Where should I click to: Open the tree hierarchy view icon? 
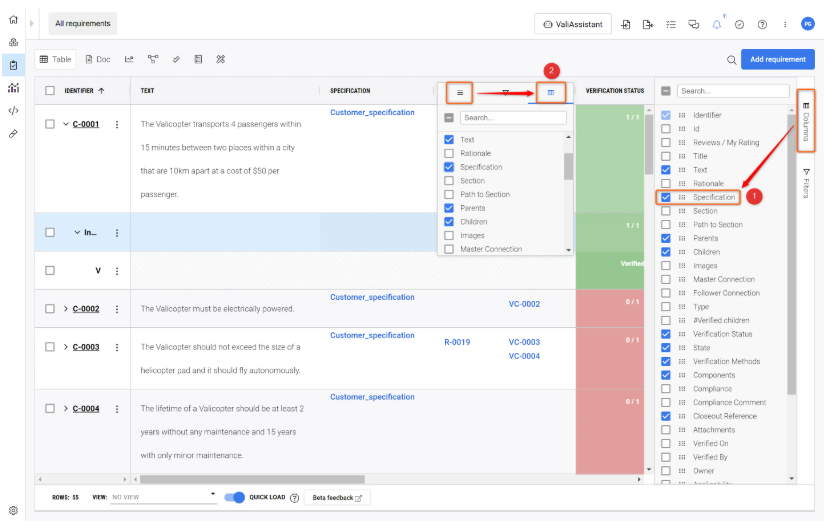click(153, 59)
